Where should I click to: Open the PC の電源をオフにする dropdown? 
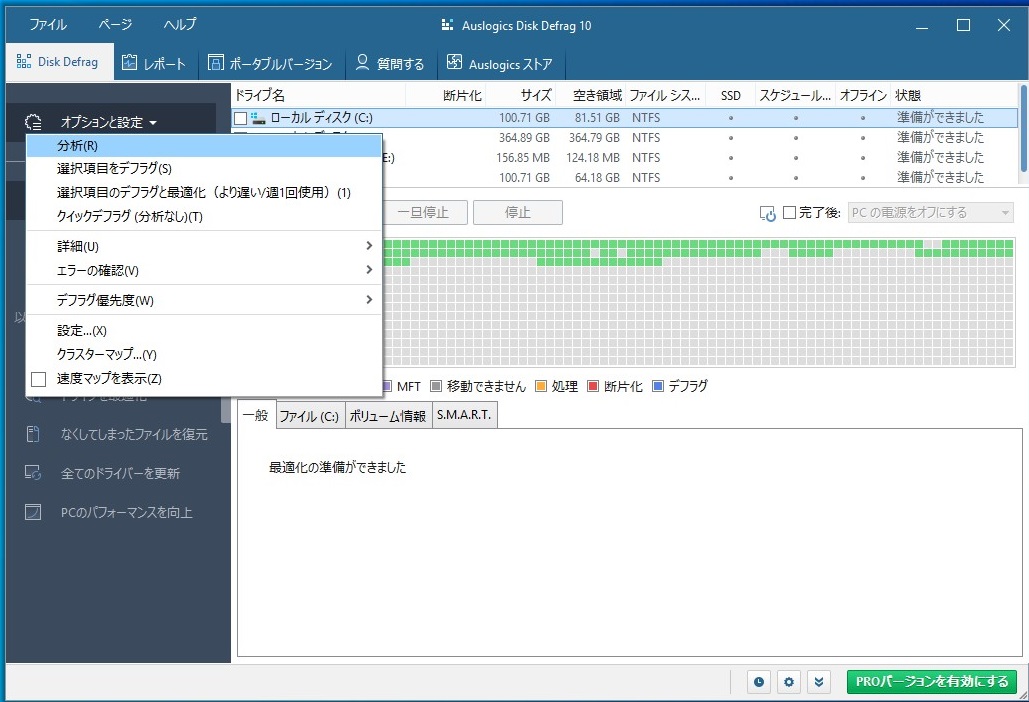[931, 213]
